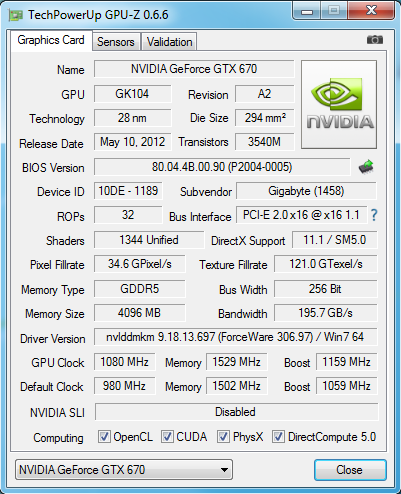Click the Release Date field May 10, 2012

click(x=132, y=142)
